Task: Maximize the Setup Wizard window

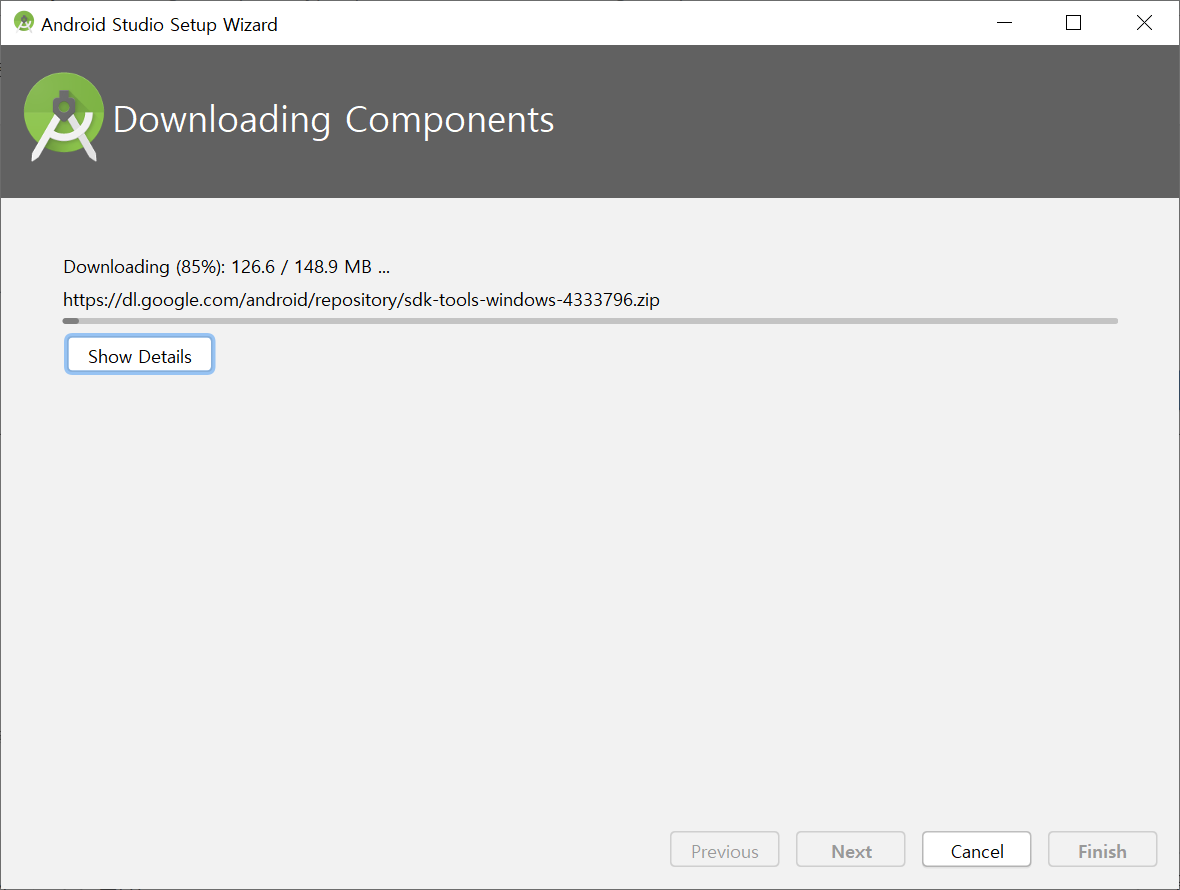Action: point(1073,23)
